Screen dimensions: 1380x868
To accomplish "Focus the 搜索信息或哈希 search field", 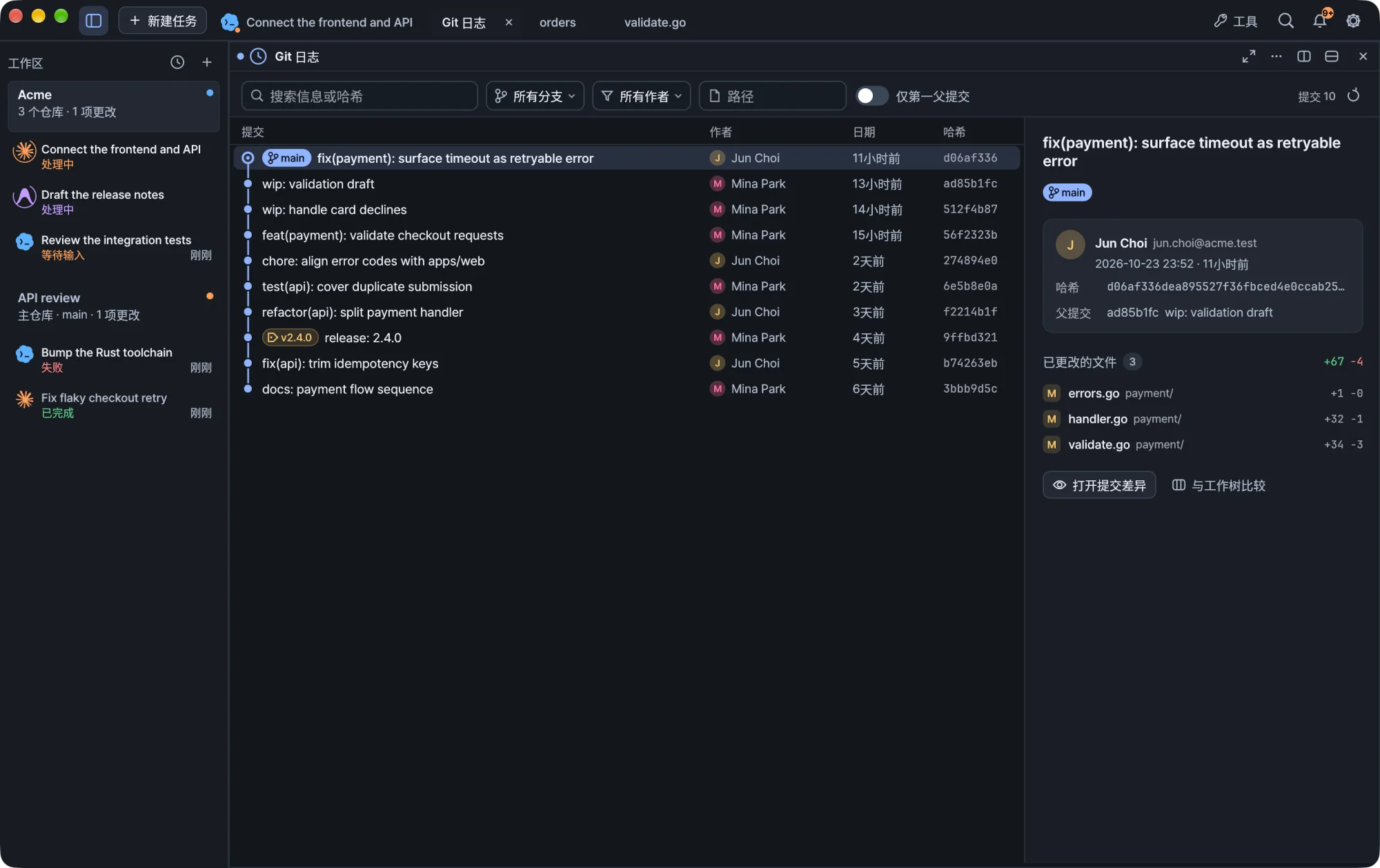I will coord(359,96).
